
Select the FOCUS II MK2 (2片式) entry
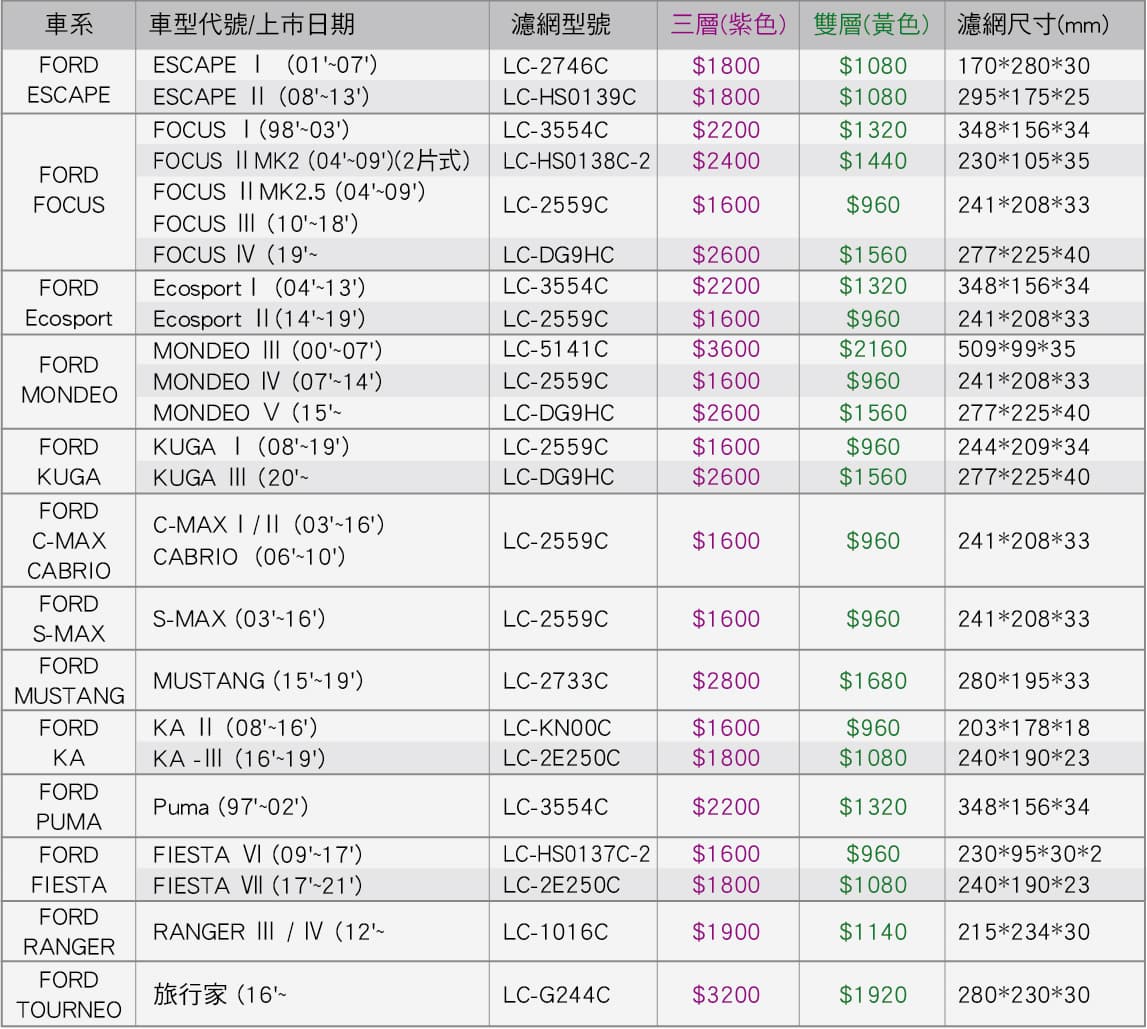pos(311,160)
